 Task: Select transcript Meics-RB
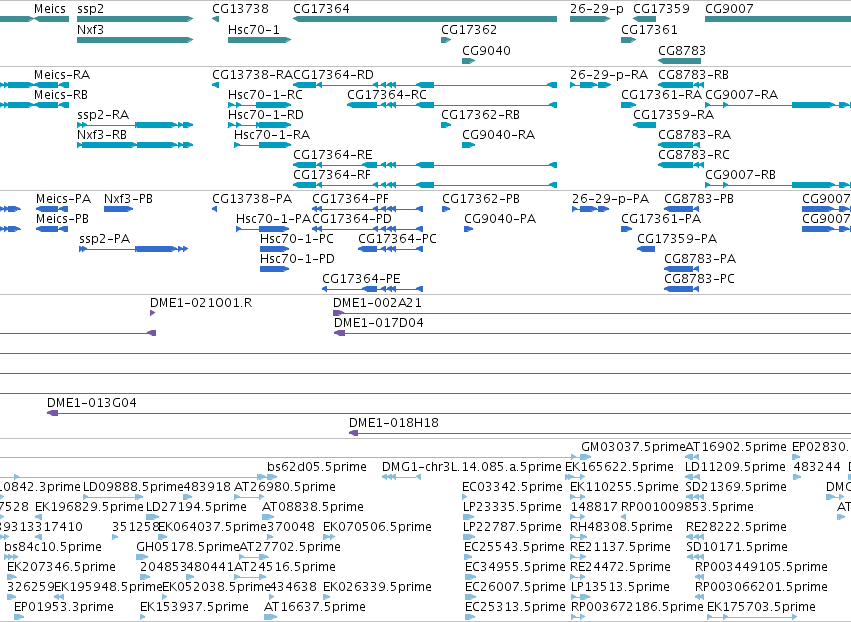[61, 94]
